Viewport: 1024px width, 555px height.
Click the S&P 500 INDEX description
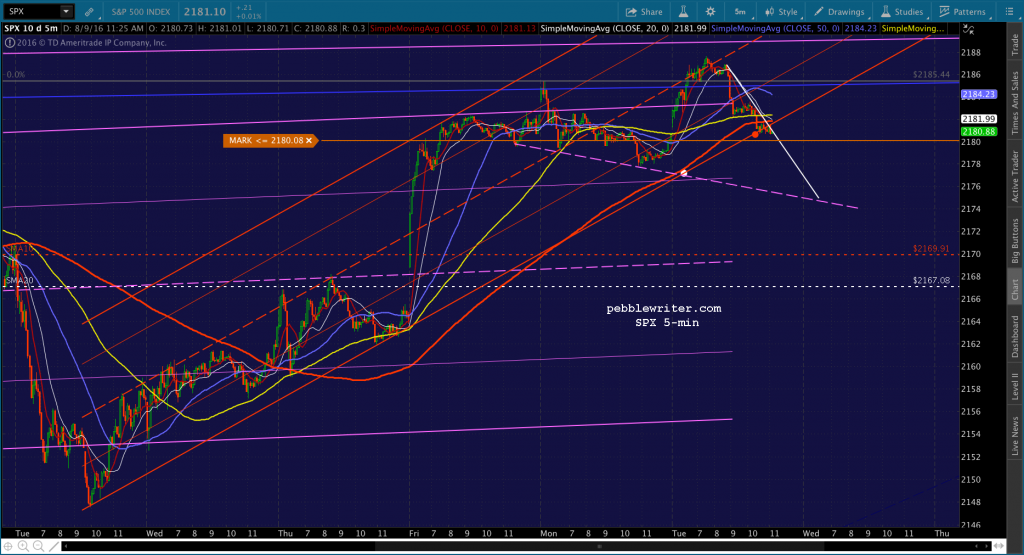coord(140,12)
